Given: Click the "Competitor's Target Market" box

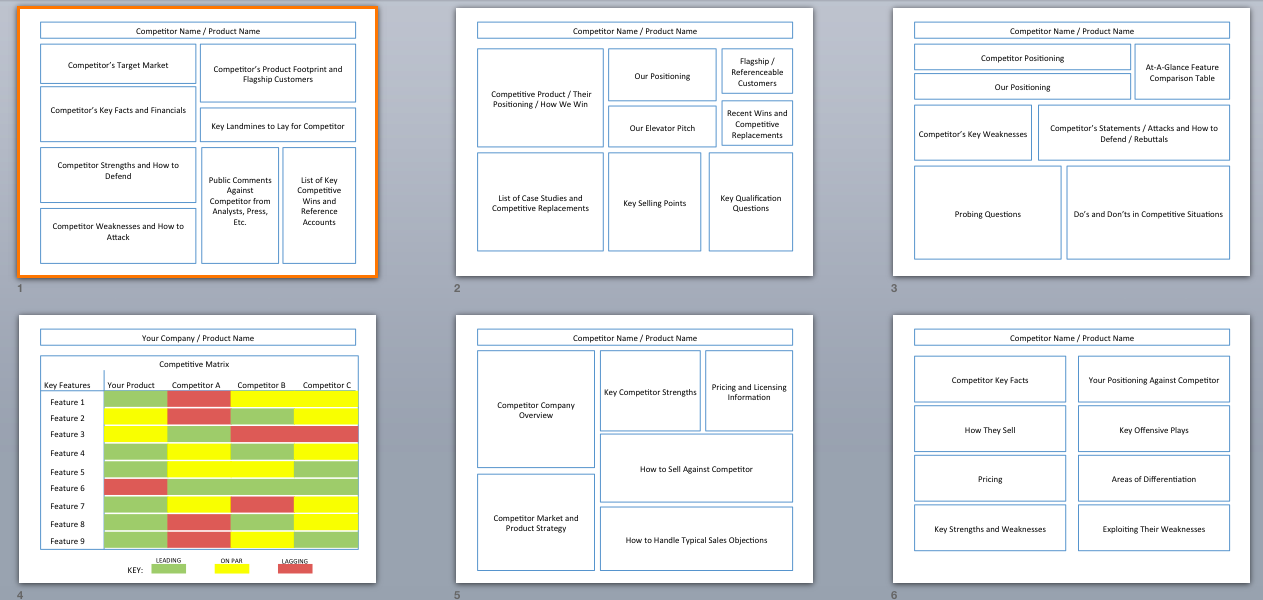Looking at the screenshot, I should 118,65.
